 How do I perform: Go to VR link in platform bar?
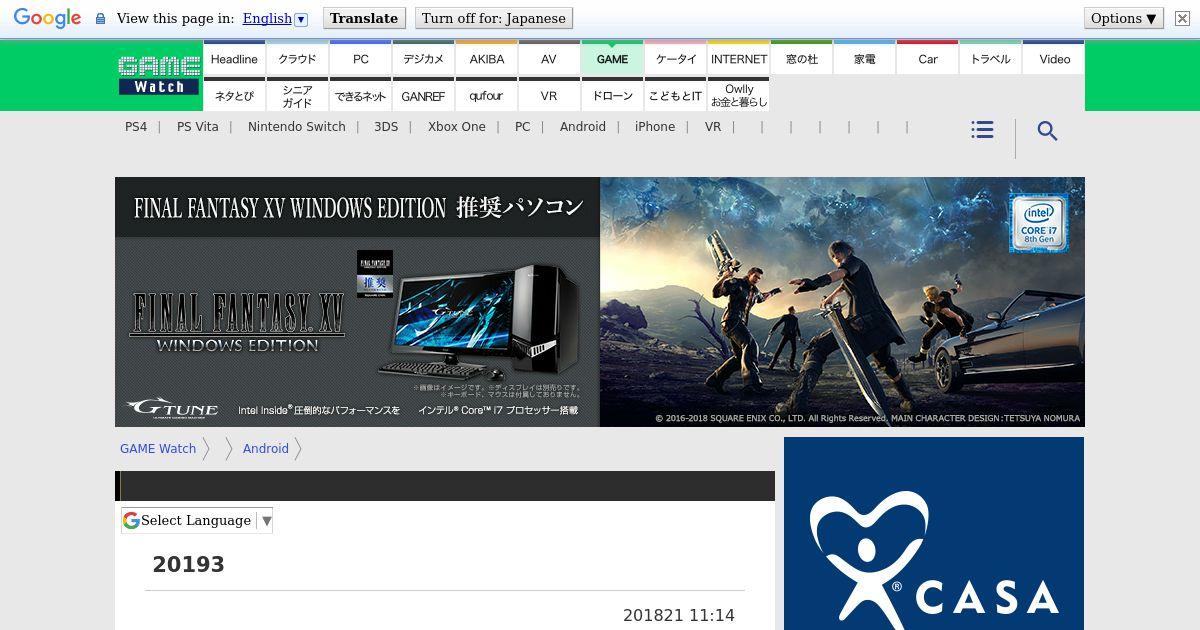(713, 127)
